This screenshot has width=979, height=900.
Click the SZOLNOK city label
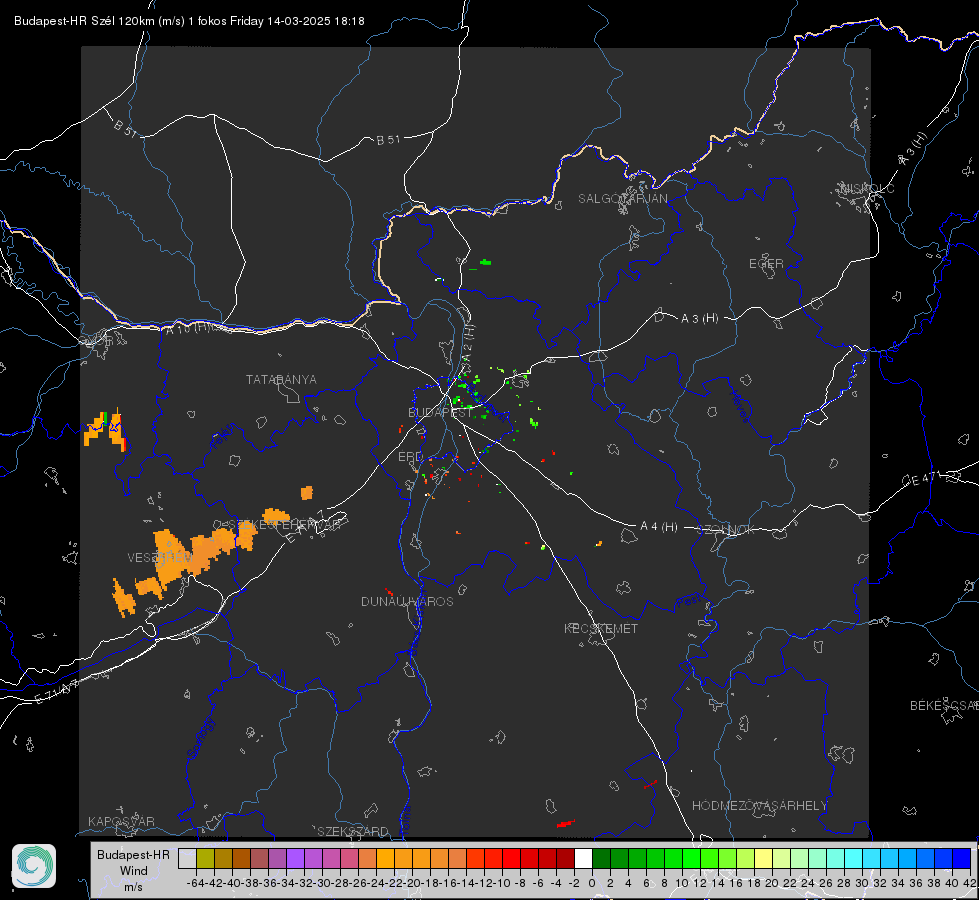coord(727,529)
